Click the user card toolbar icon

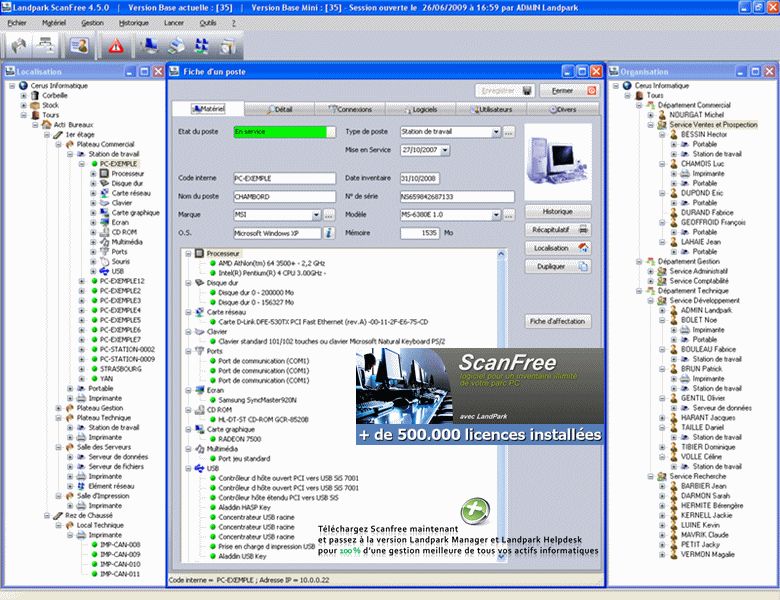click(79, 46)
